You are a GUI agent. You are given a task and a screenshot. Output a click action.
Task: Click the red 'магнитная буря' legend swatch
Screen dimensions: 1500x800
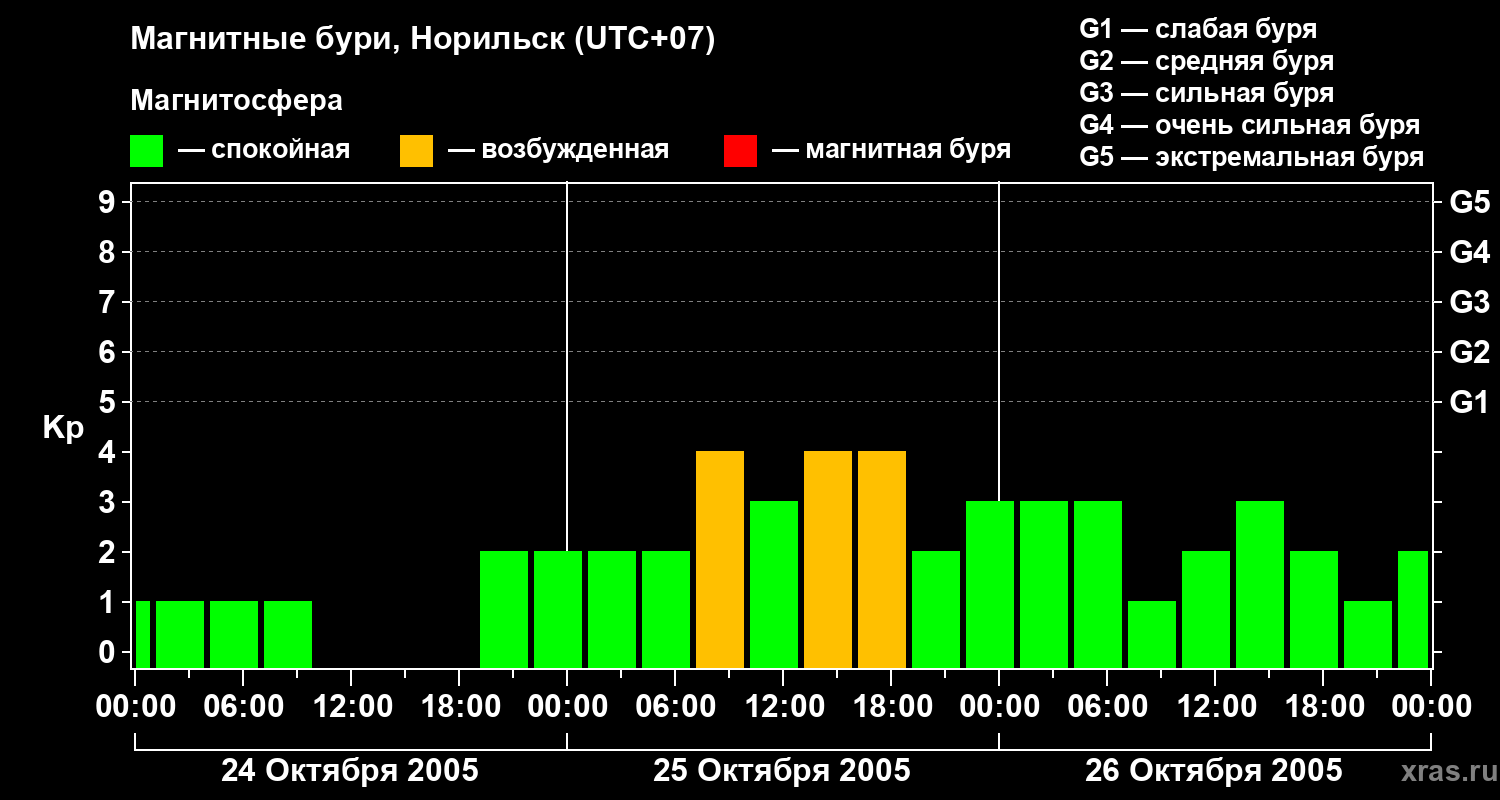pyautogui.click(x=740, y=151)
